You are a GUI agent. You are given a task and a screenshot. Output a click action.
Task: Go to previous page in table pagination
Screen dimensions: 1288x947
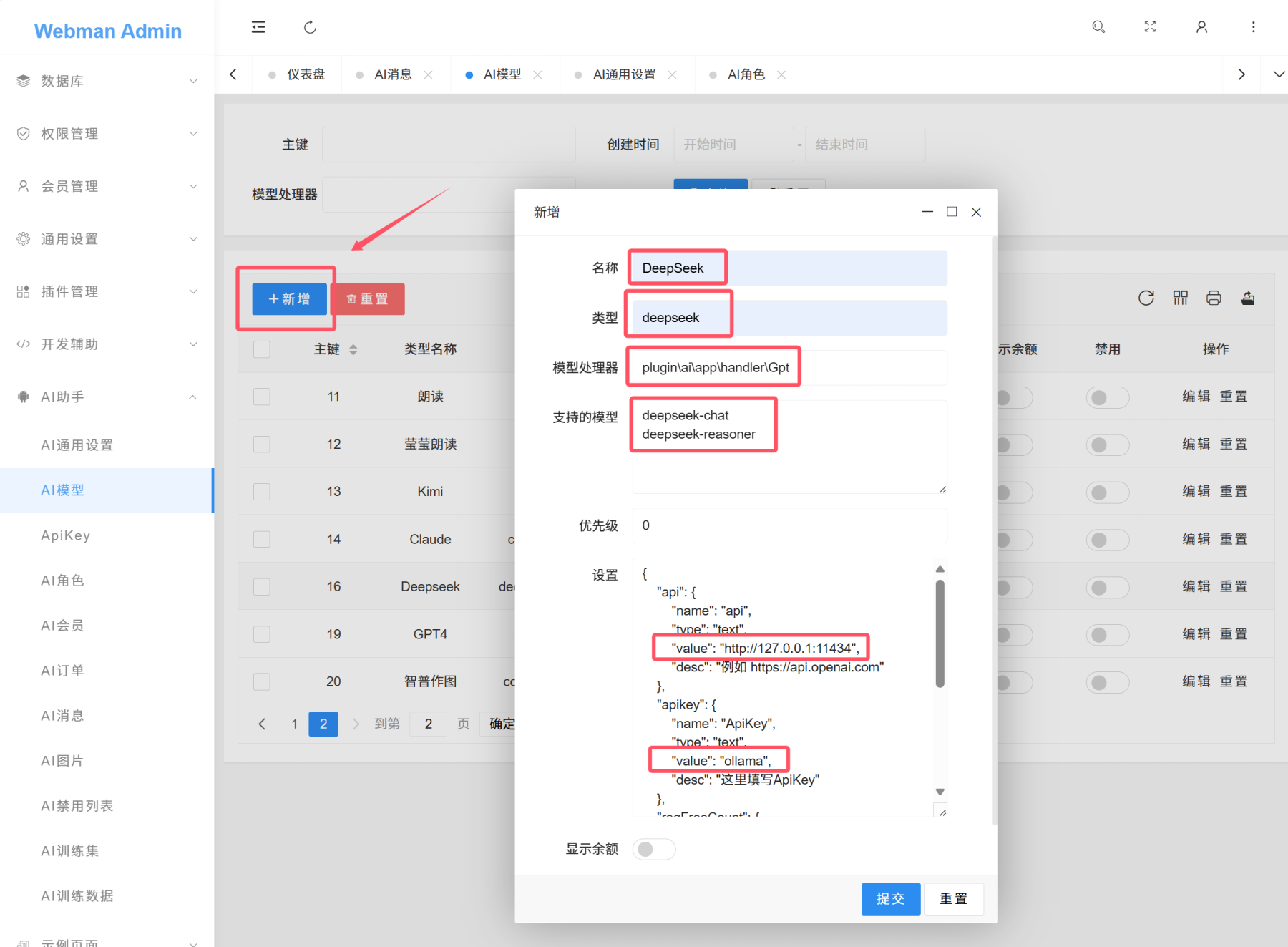[262, 724]
